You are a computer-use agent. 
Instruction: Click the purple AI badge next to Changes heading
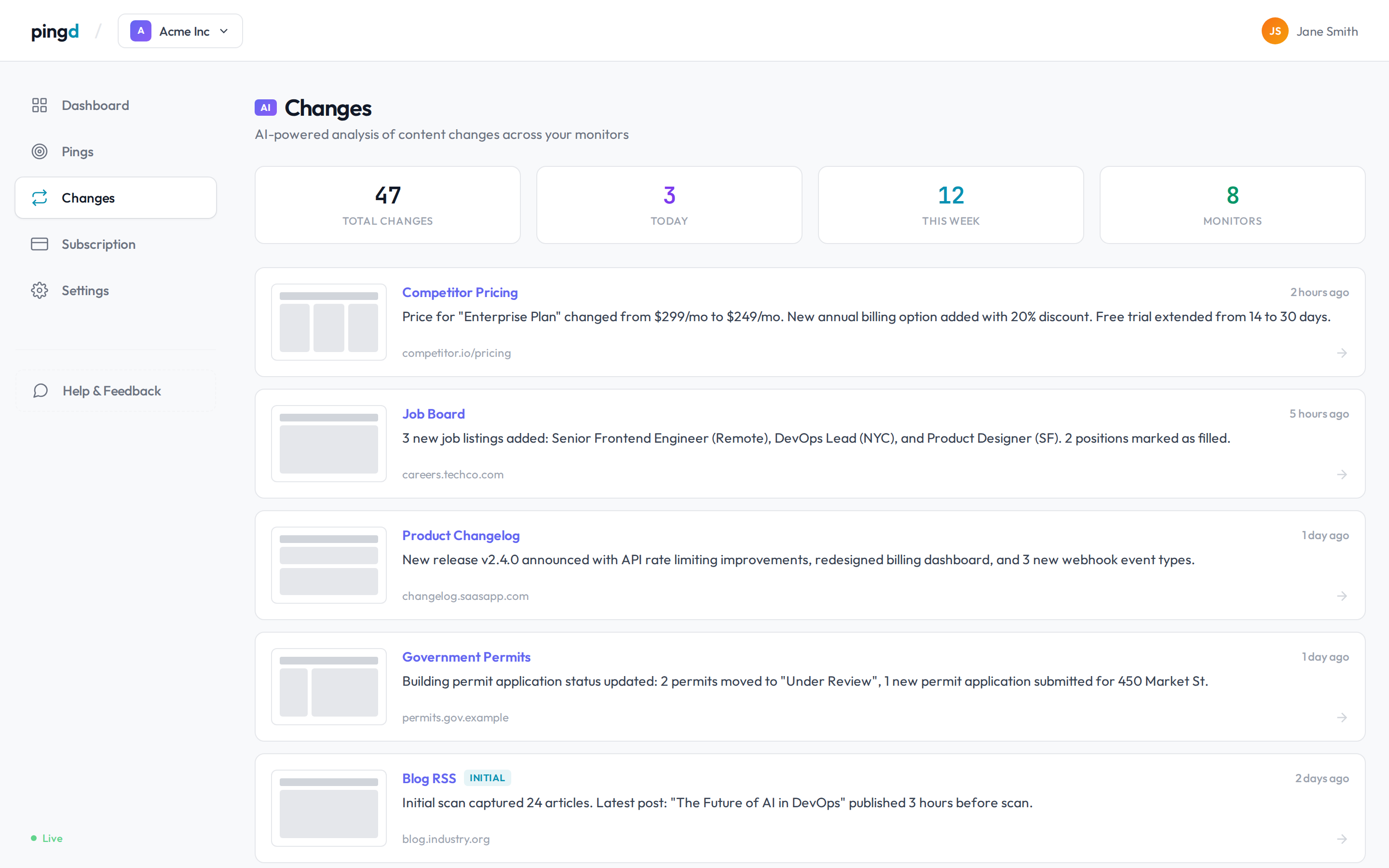click(x=266, y=108)
